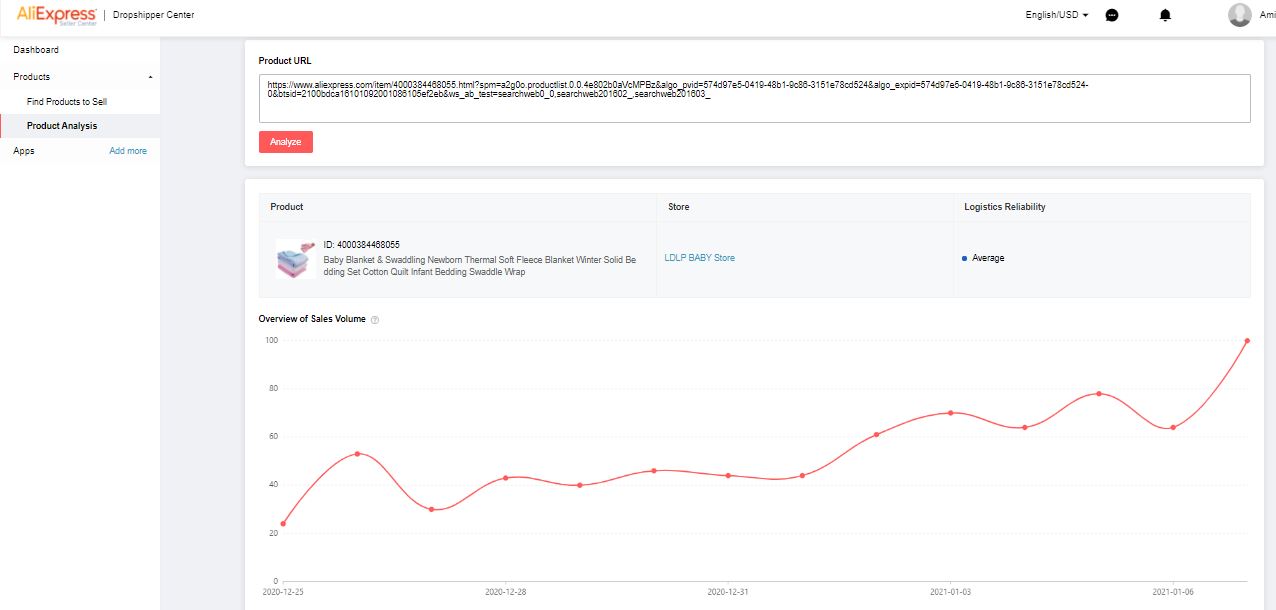This screenshot has height=610, width=1276.
Task: Click the Dropshipper Center title
Action: coord(154,15)
